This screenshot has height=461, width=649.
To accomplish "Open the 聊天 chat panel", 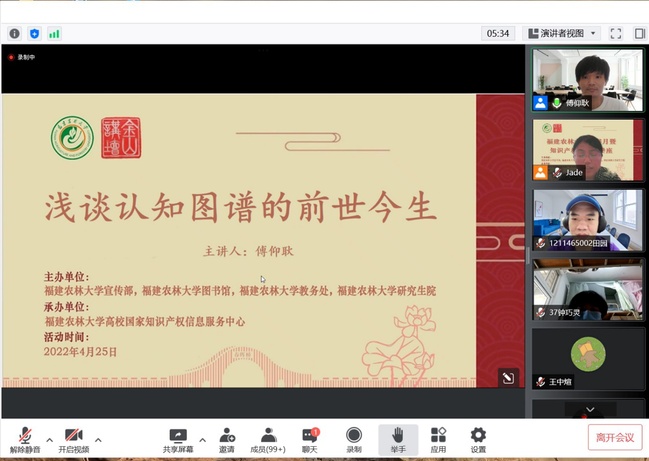I will click(x=310, y=439).
